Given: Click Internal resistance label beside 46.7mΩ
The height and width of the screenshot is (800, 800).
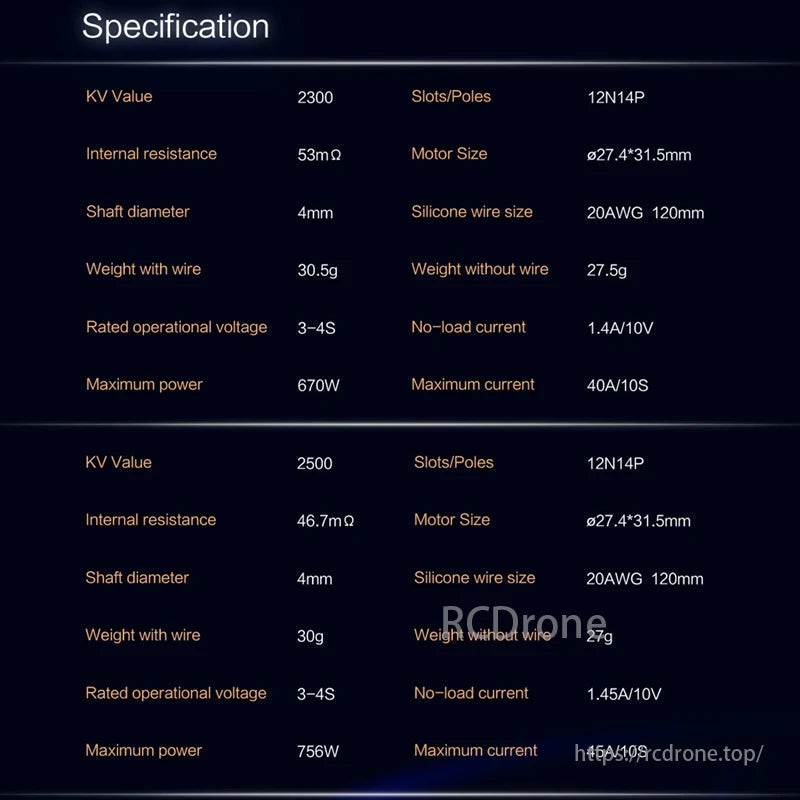Looking at the screenshot, I should [150, 520].
